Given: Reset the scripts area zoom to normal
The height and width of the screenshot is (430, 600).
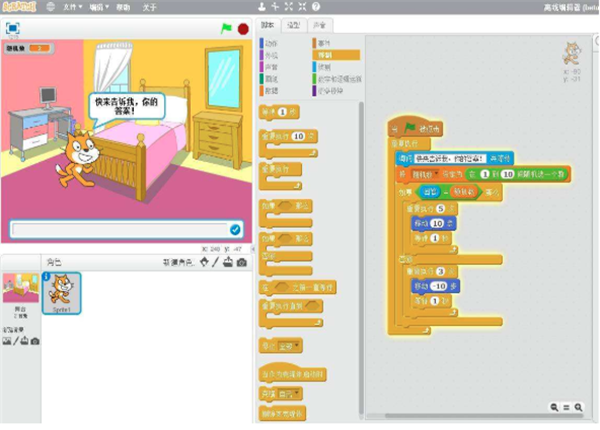Looking at the screenshot, I should point(566,407).
